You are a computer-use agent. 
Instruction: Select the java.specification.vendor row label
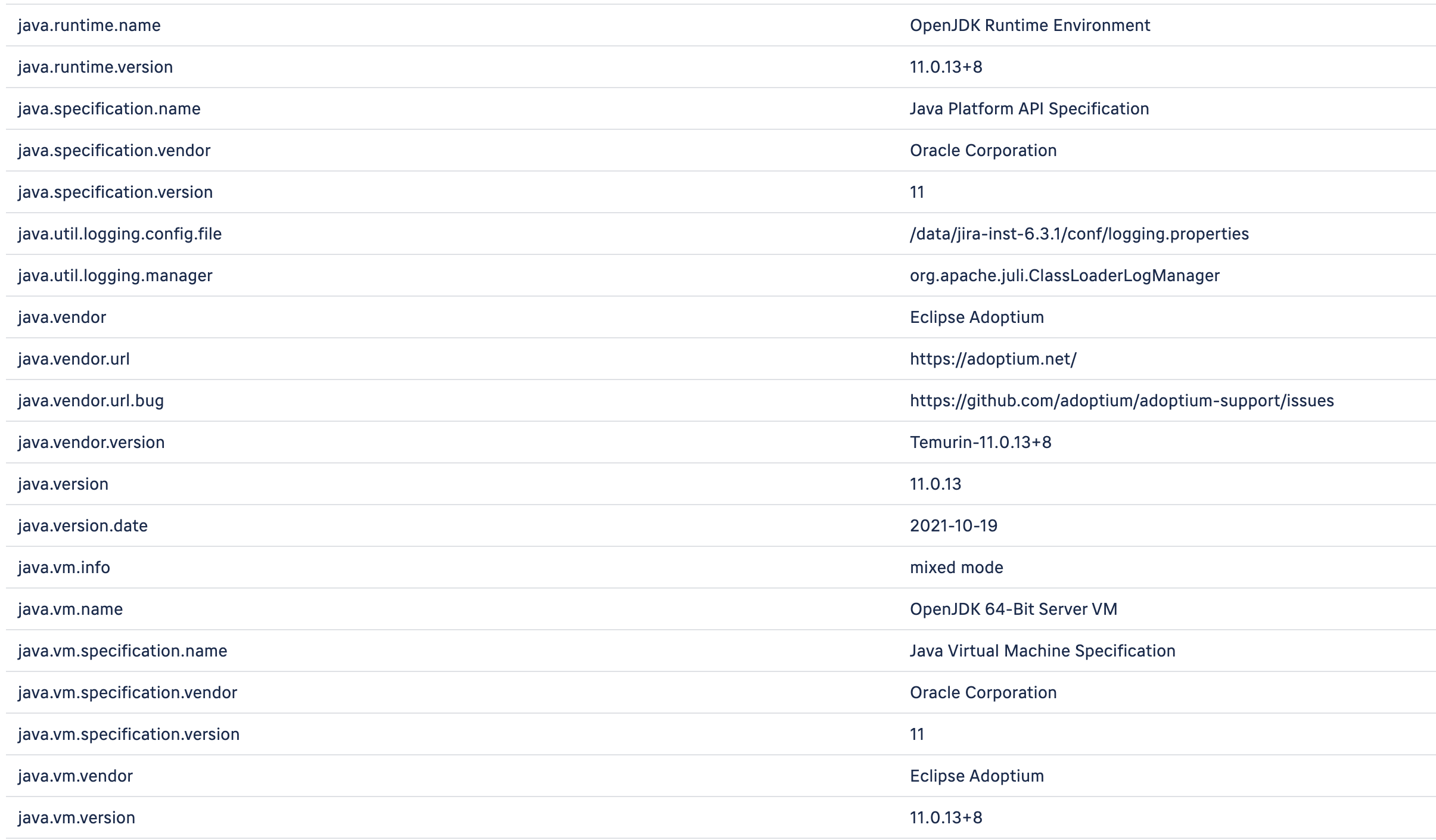pyautogui.click(x=114, y=151)
